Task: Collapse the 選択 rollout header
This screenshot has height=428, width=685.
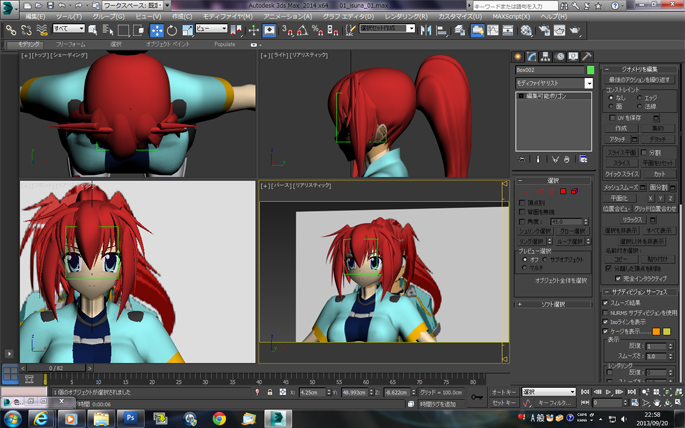Action: coord(553,181)
